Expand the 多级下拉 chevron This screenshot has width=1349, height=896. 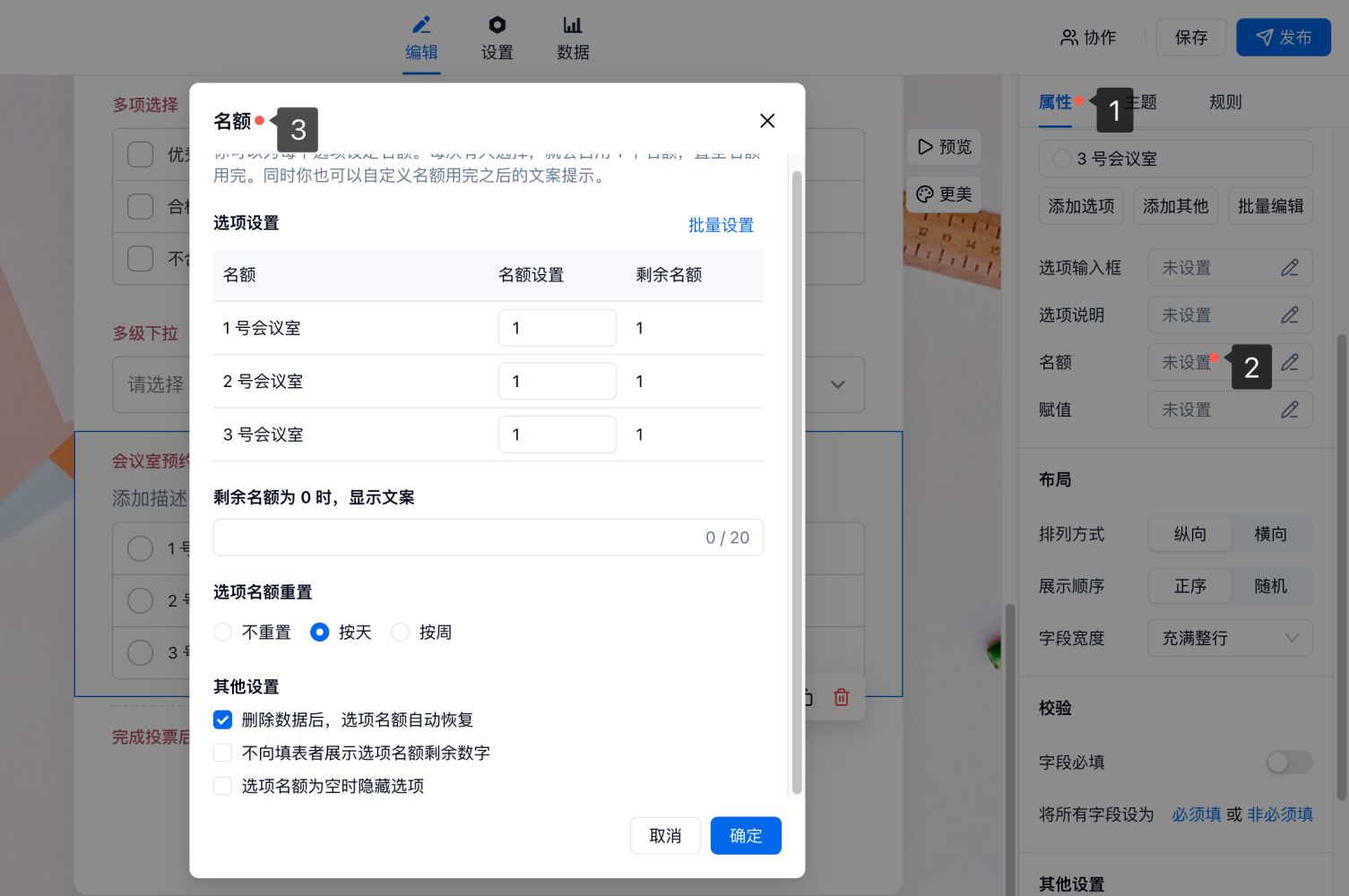(x=838, y=385)
